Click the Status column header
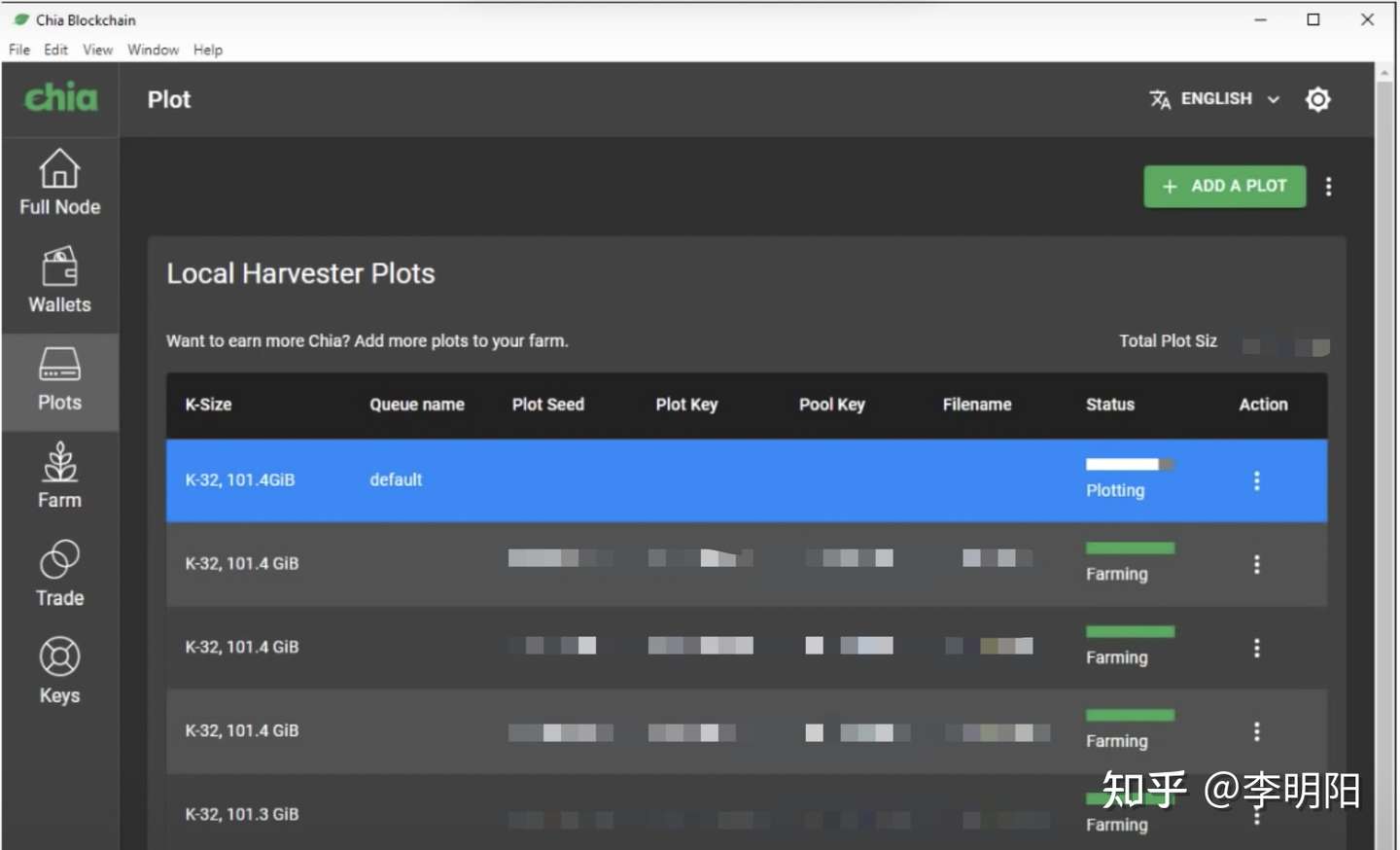The image size is (1400, 850). 1109,405
